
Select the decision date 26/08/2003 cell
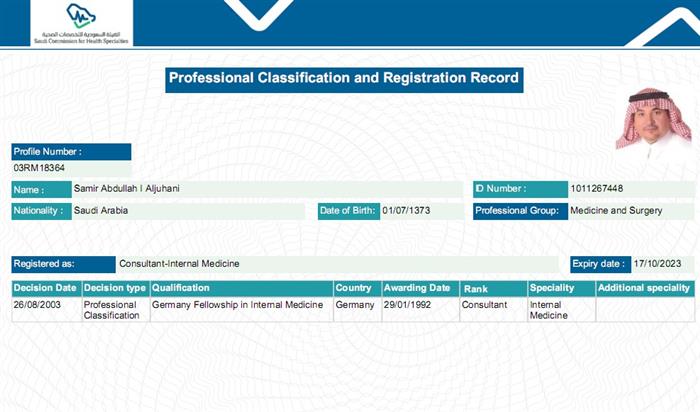(x=46, y=309)
